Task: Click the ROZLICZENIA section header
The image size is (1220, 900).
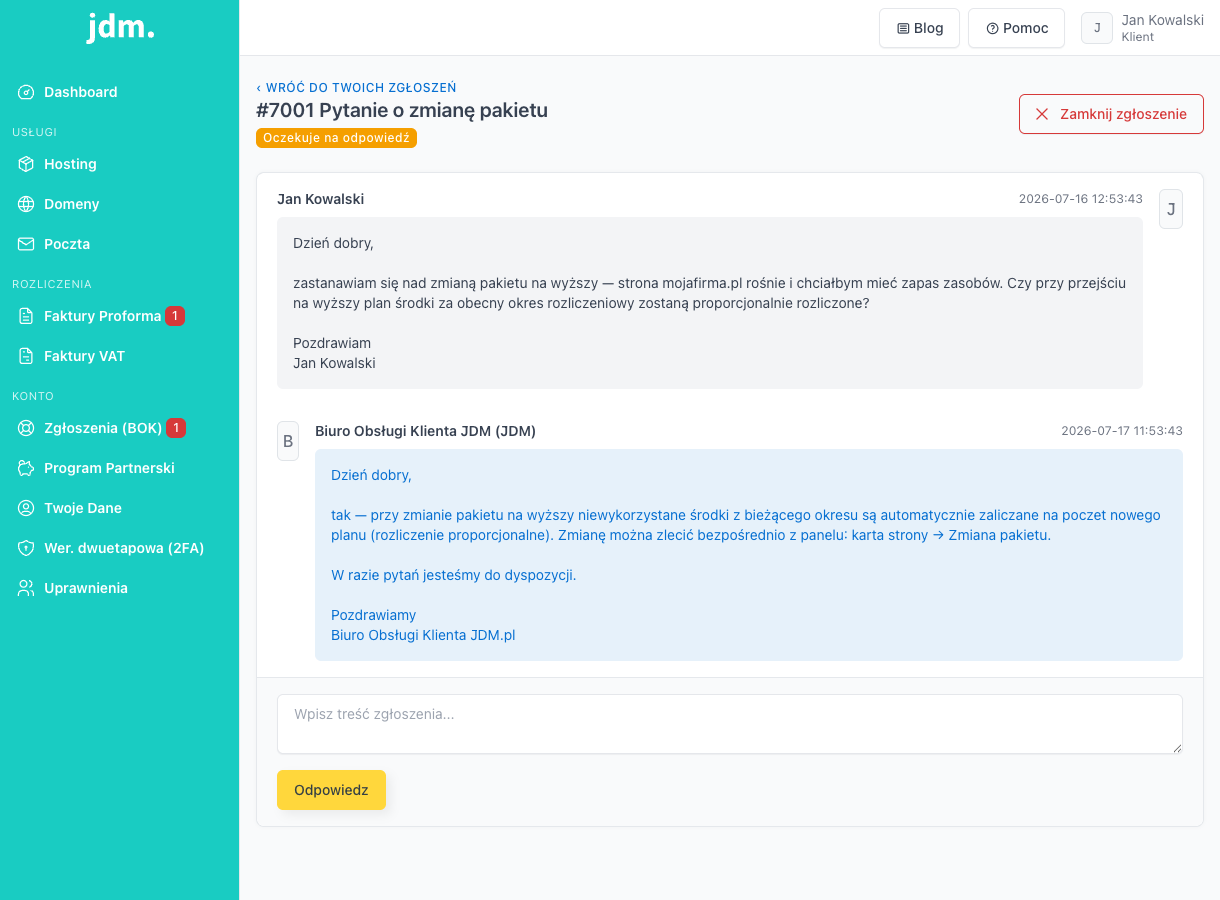Action: point(52,284)
